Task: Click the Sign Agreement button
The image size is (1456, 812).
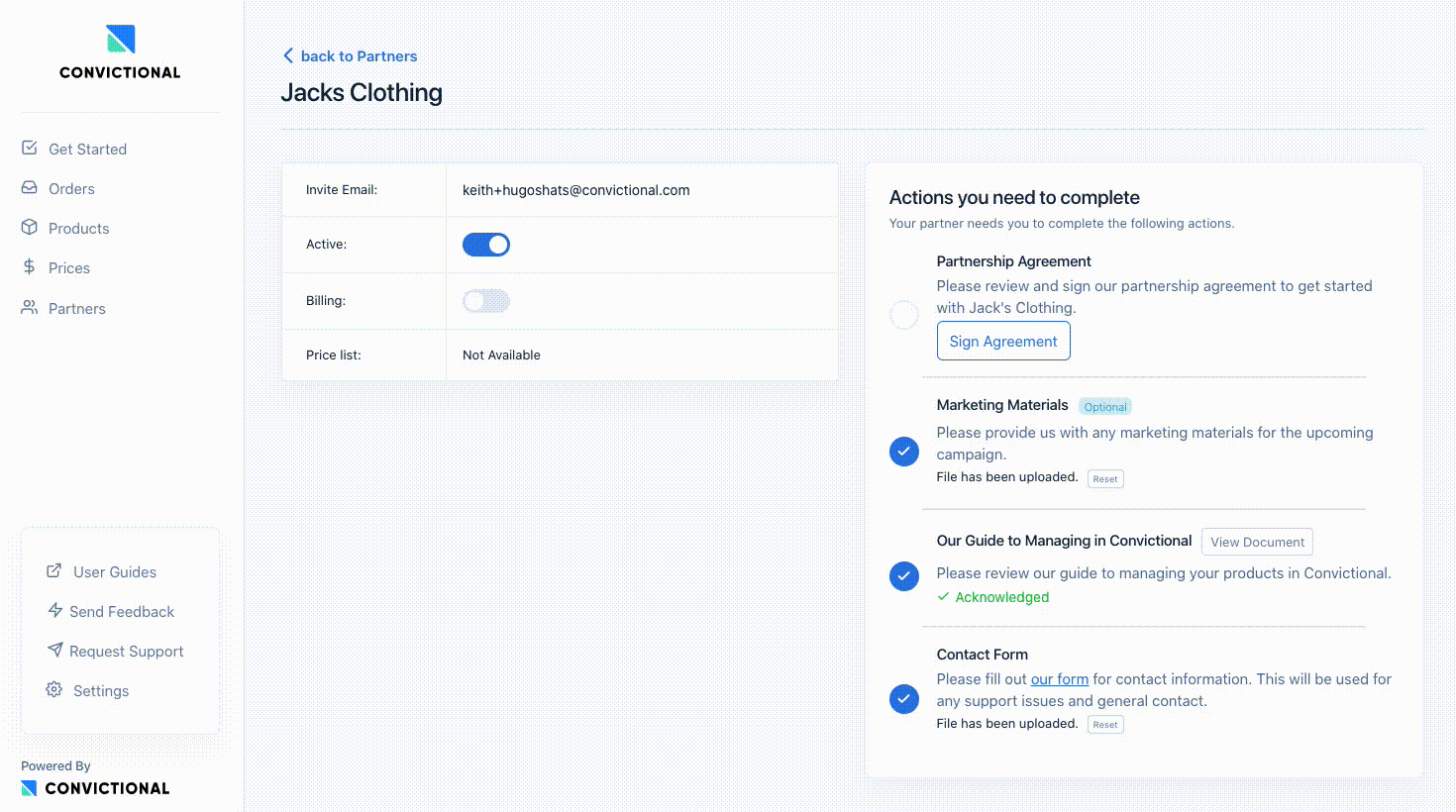Action: click(1003, 342)
